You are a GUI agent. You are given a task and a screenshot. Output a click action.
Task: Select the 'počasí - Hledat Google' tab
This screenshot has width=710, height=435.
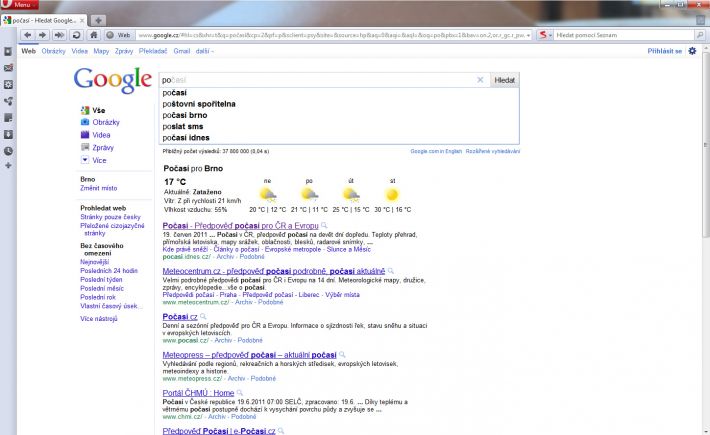point(43,20)
